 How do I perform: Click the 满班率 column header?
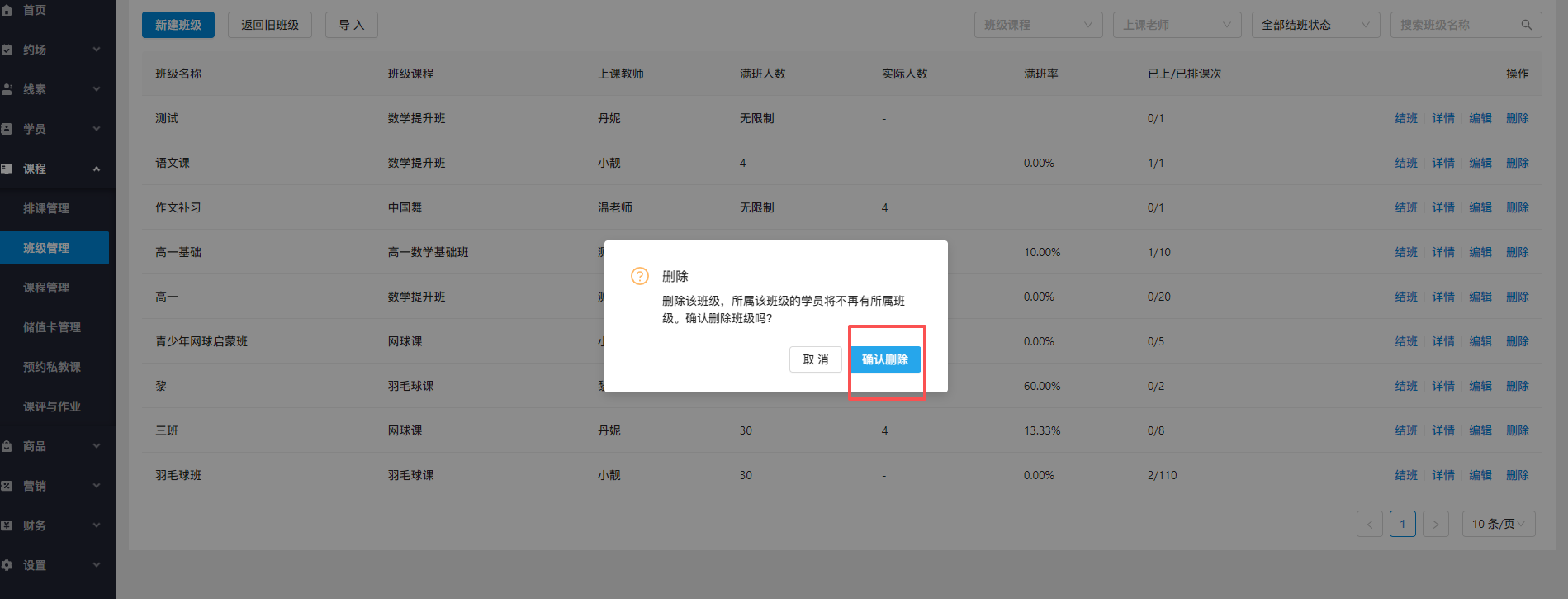coord(1041,74)
